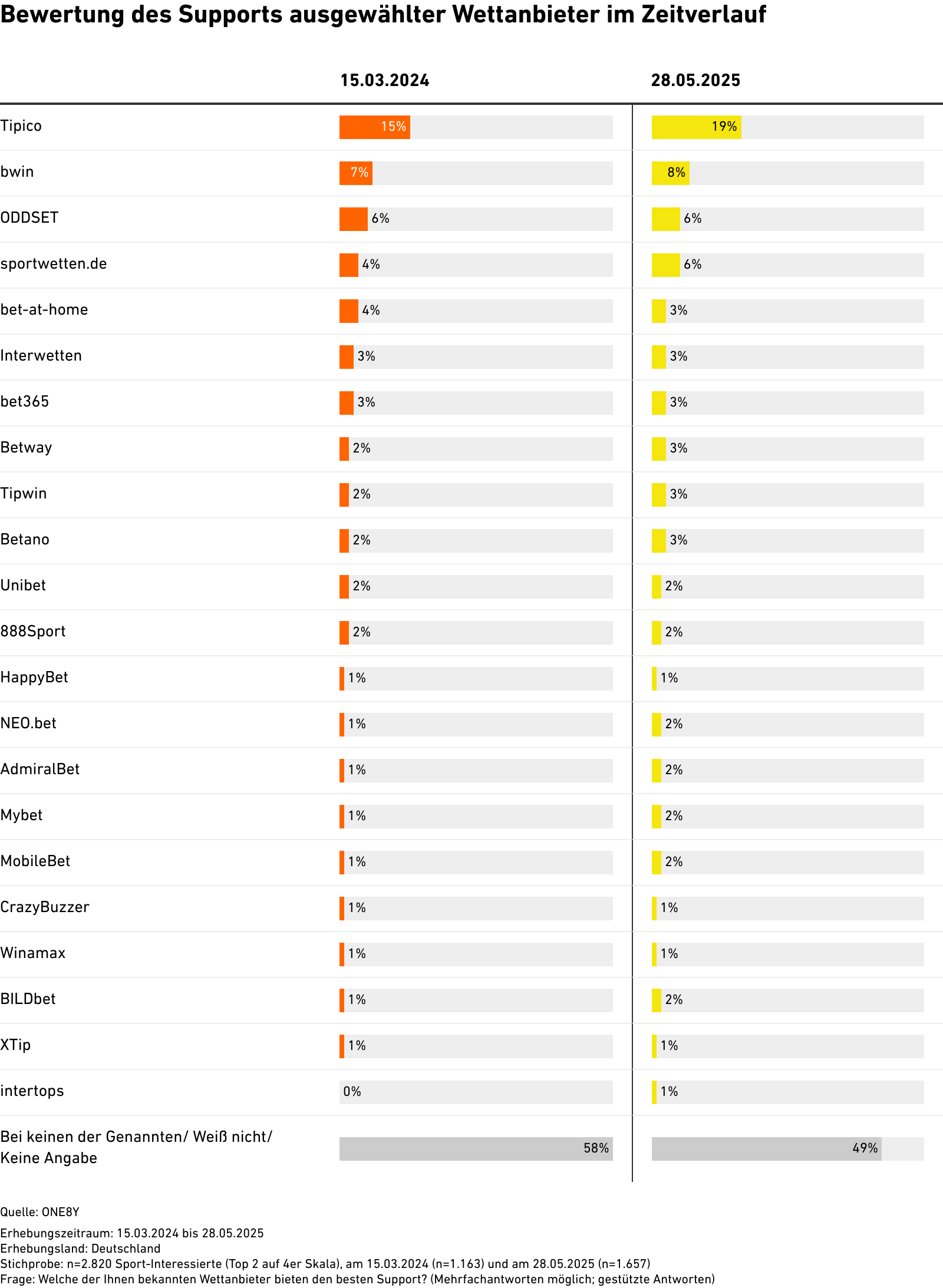Screen dimensions: 943x1288
Task: Select the 28.05.2025 column header
Action: 695,81
